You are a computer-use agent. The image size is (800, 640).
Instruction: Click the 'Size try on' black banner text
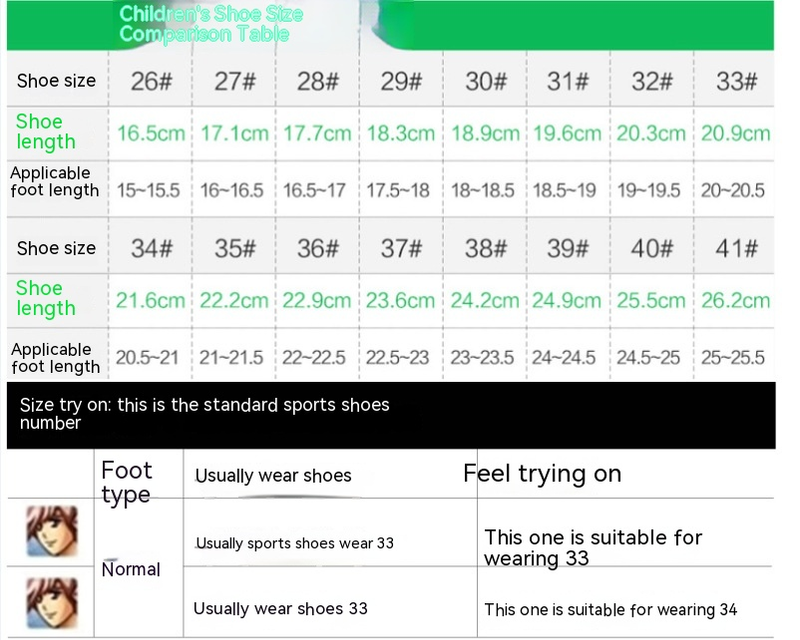point(205,414)
